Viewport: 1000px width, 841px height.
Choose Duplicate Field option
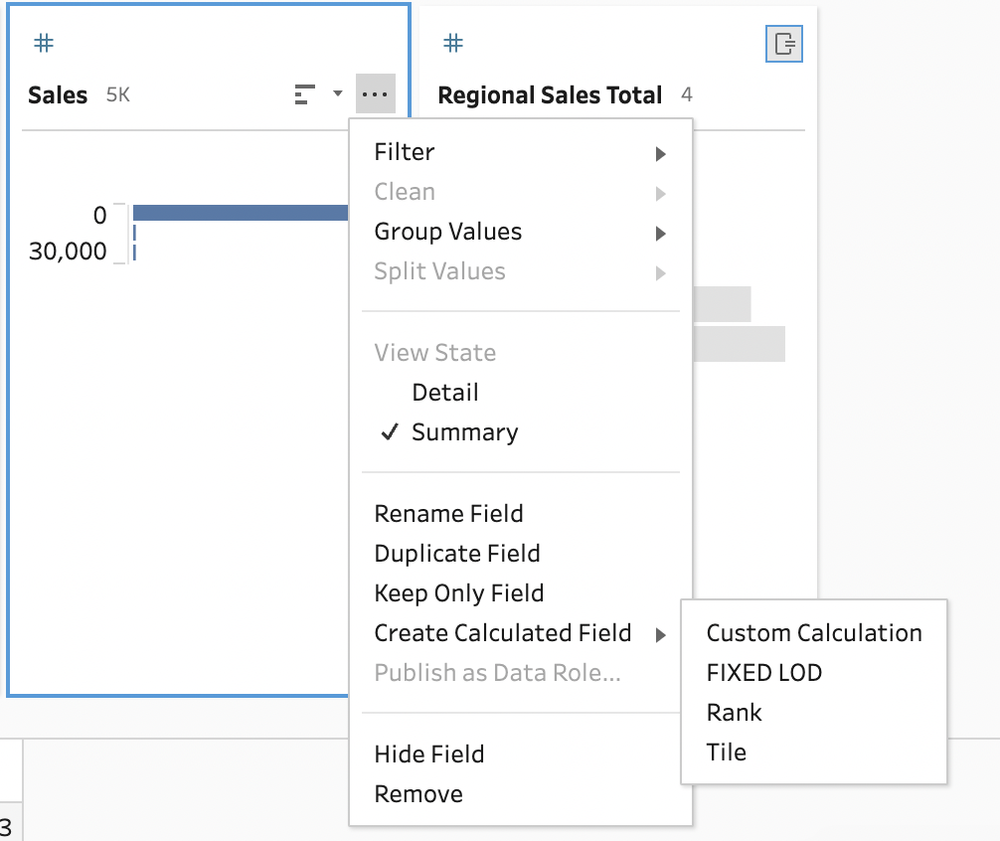tap(457, 554)
